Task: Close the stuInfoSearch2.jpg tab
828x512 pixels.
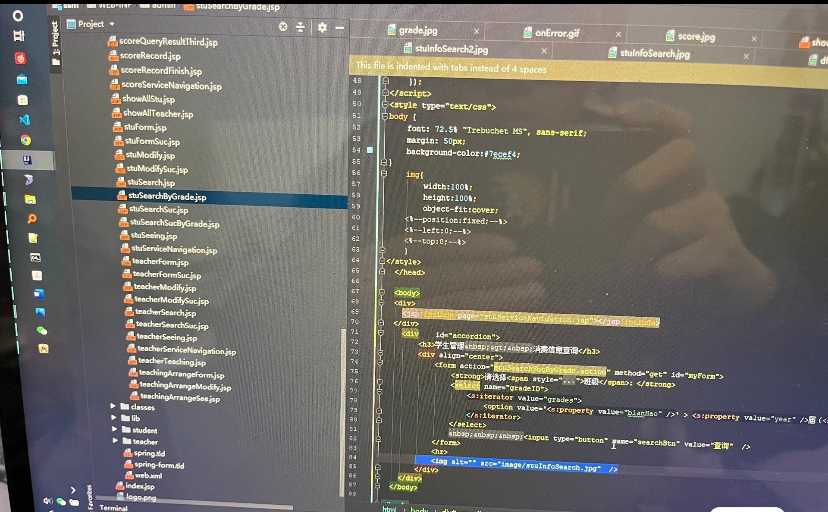Action: pyautogui.click(x=544, y=51)
